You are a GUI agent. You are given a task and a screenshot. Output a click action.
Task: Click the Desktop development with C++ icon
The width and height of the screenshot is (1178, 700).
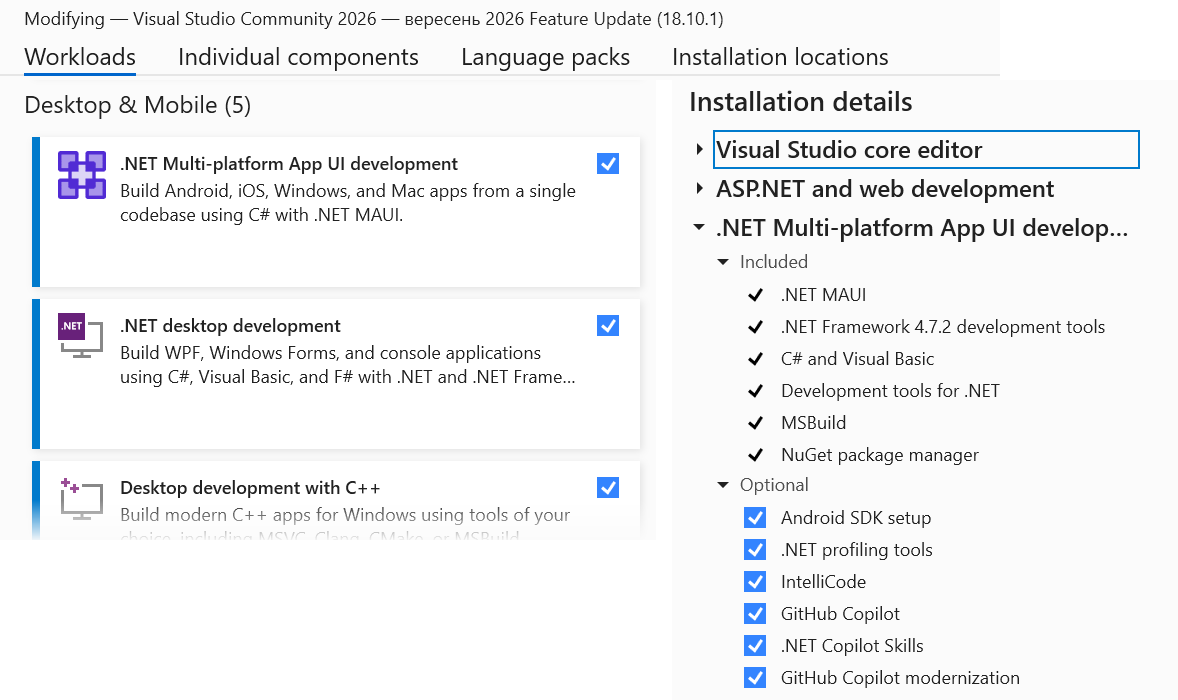[x=80, y=499]
